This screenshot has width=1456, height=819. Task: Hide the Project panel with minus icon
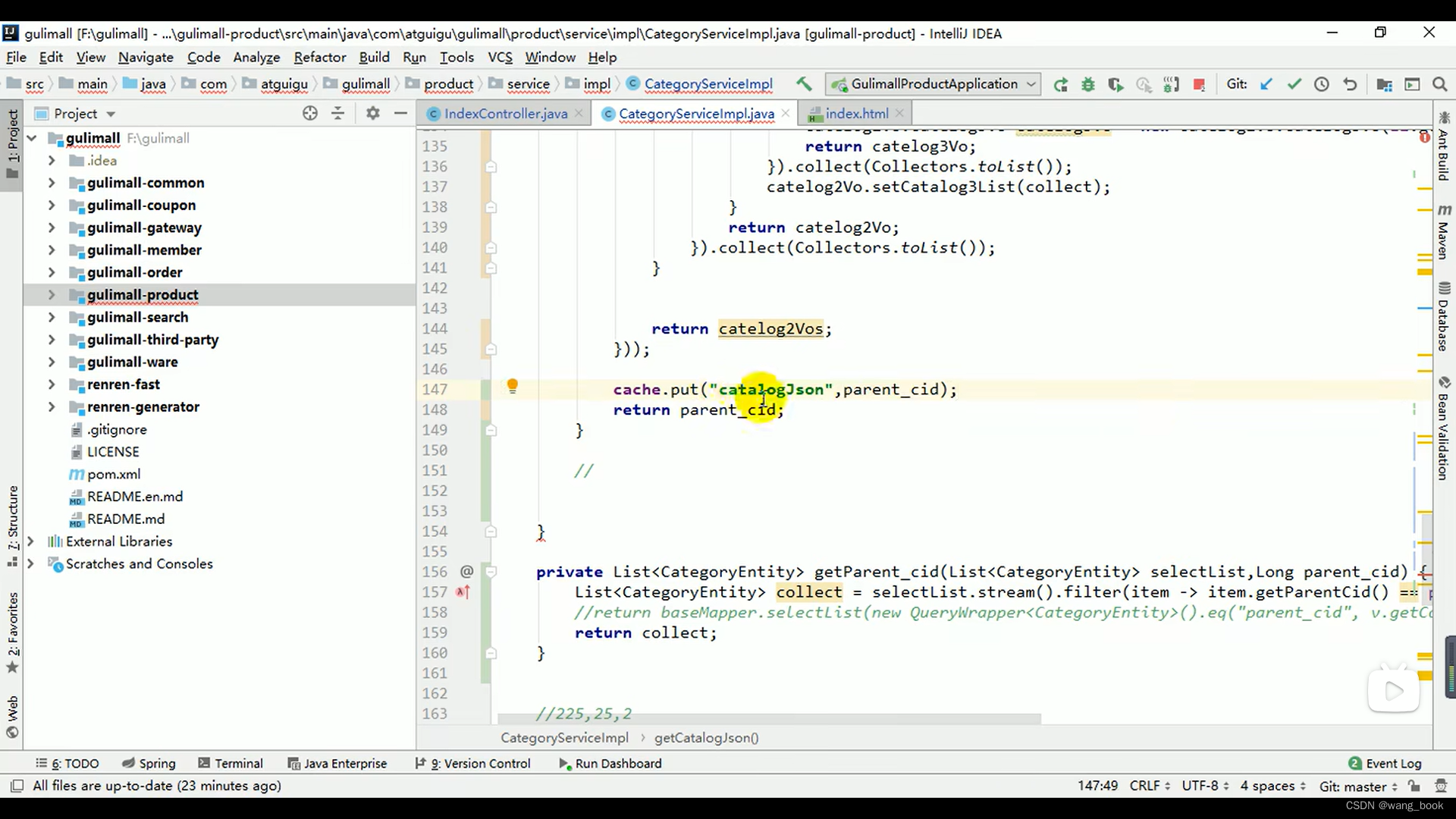[x=400, y=113]
